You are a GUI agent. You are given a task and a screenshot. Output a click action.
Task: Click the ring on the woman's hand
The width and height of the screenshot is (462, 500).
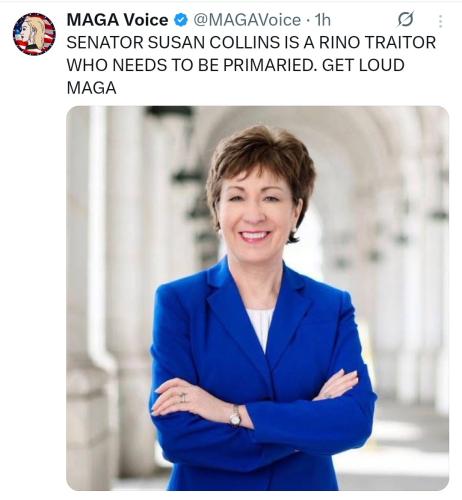tap(183, 397)
